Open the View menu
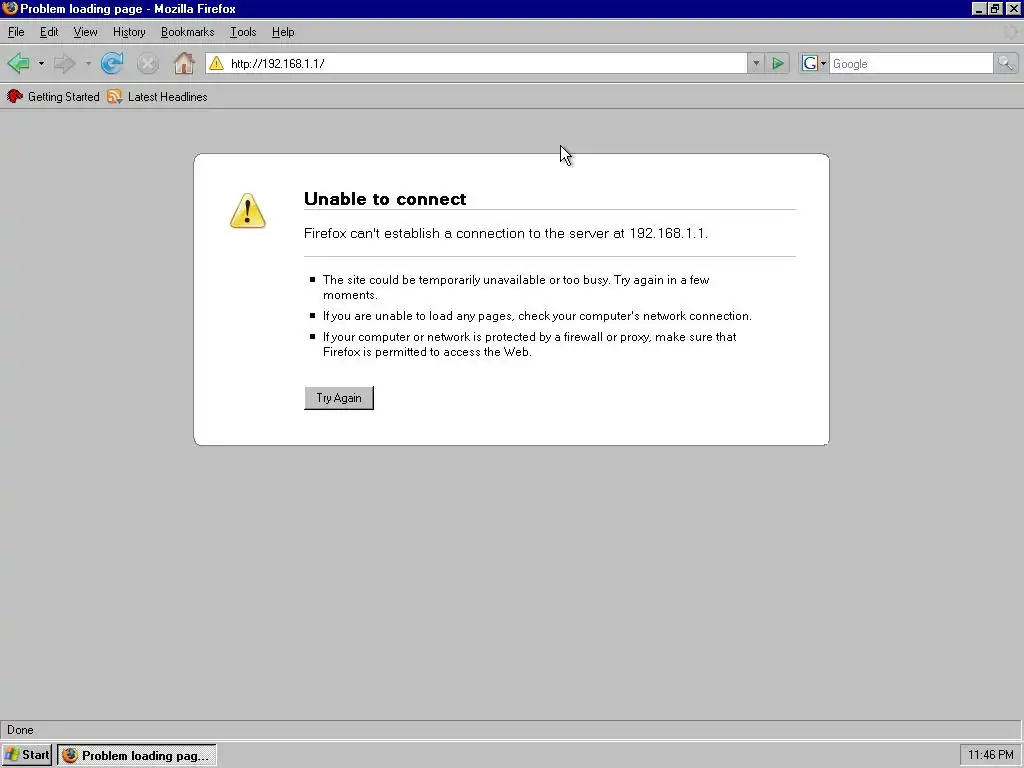 (86, 32)
